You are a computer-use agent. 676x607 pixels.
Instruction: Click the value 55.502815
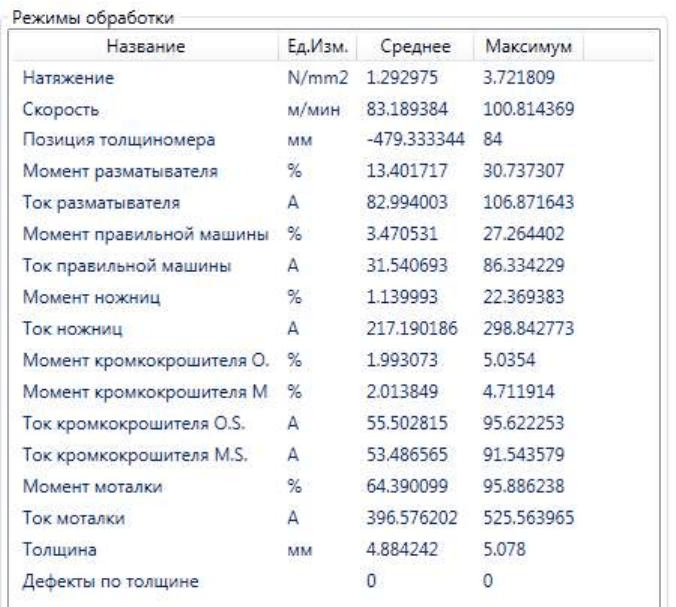coord(407,422)
